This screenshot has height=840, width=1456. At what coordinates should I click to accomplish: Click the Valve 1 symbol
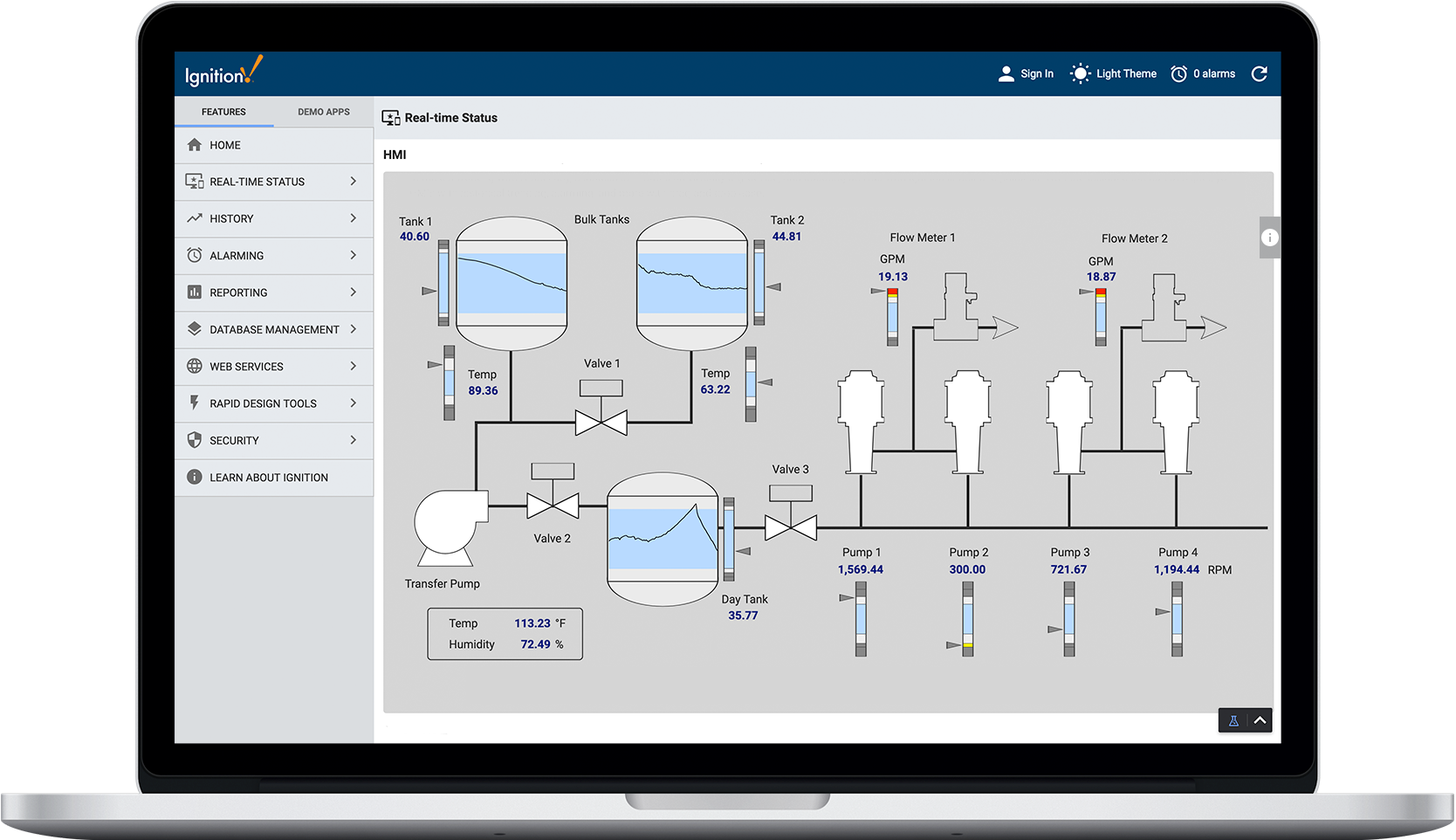[x=601, y=422]
